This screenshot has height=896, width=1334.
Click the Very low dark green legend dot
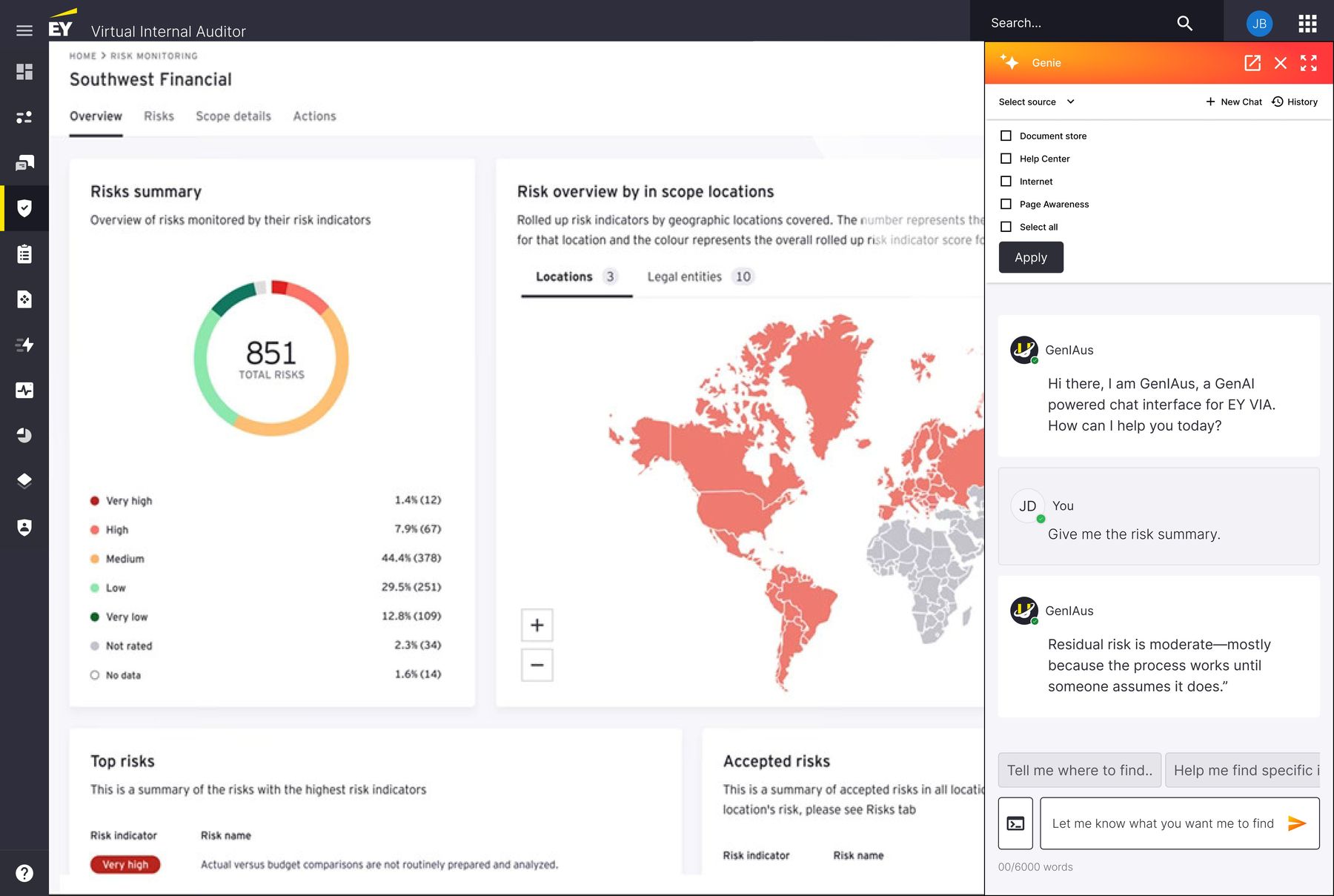95,617
